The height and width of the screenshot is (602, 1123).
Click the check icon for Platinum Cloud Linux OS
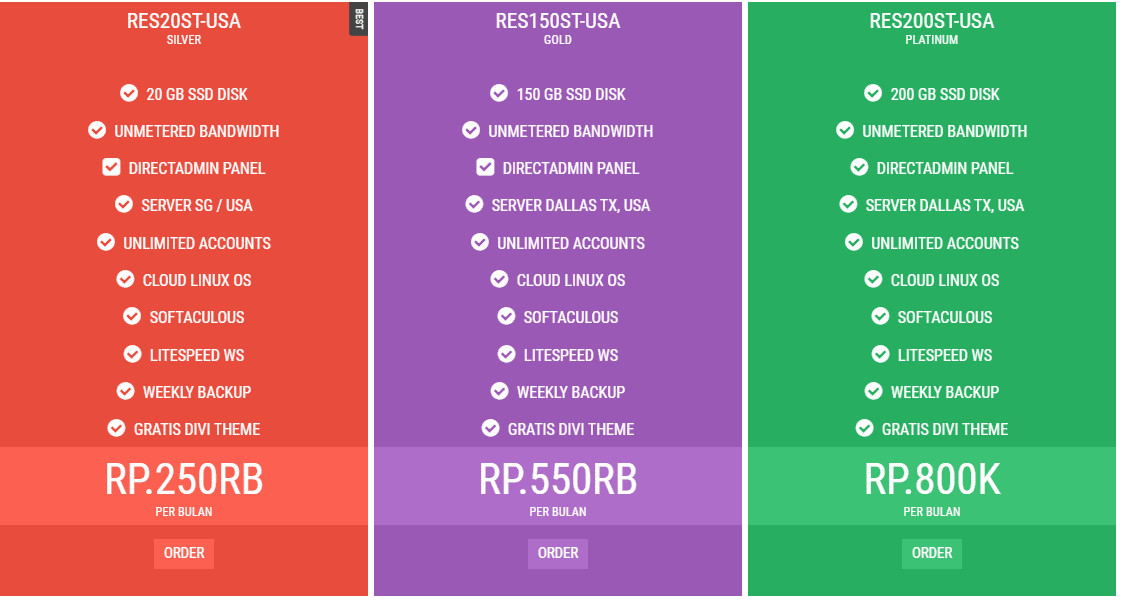click(x=873, y=279)
